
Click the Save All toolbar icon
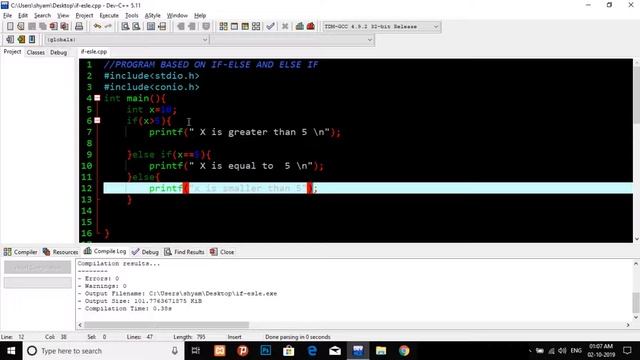pyautogui.click(x=42, y=26)
